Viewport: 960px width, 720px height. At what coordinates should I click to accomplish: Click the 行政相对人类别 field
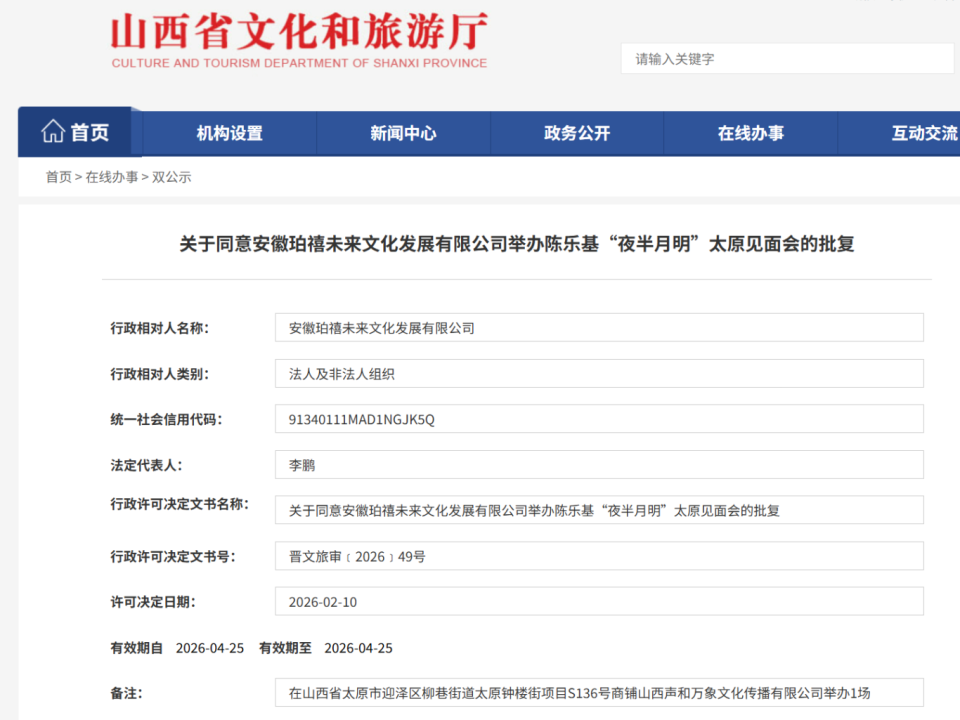click(x=600, y=373)
